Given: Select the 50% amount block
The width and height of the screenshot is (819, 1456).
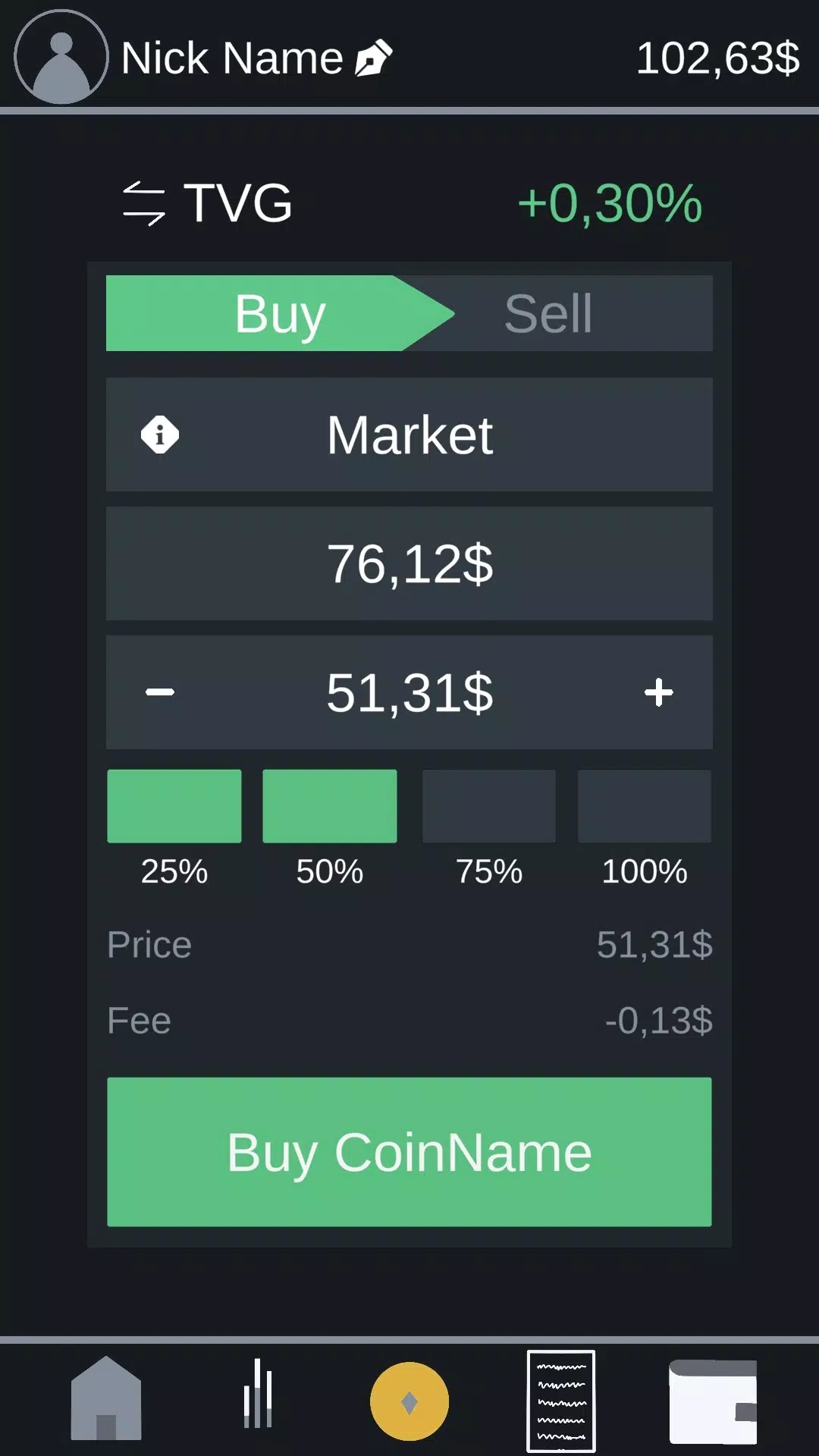Looking at the screenshot, I should pyautogui.click(x=330, y=806).
